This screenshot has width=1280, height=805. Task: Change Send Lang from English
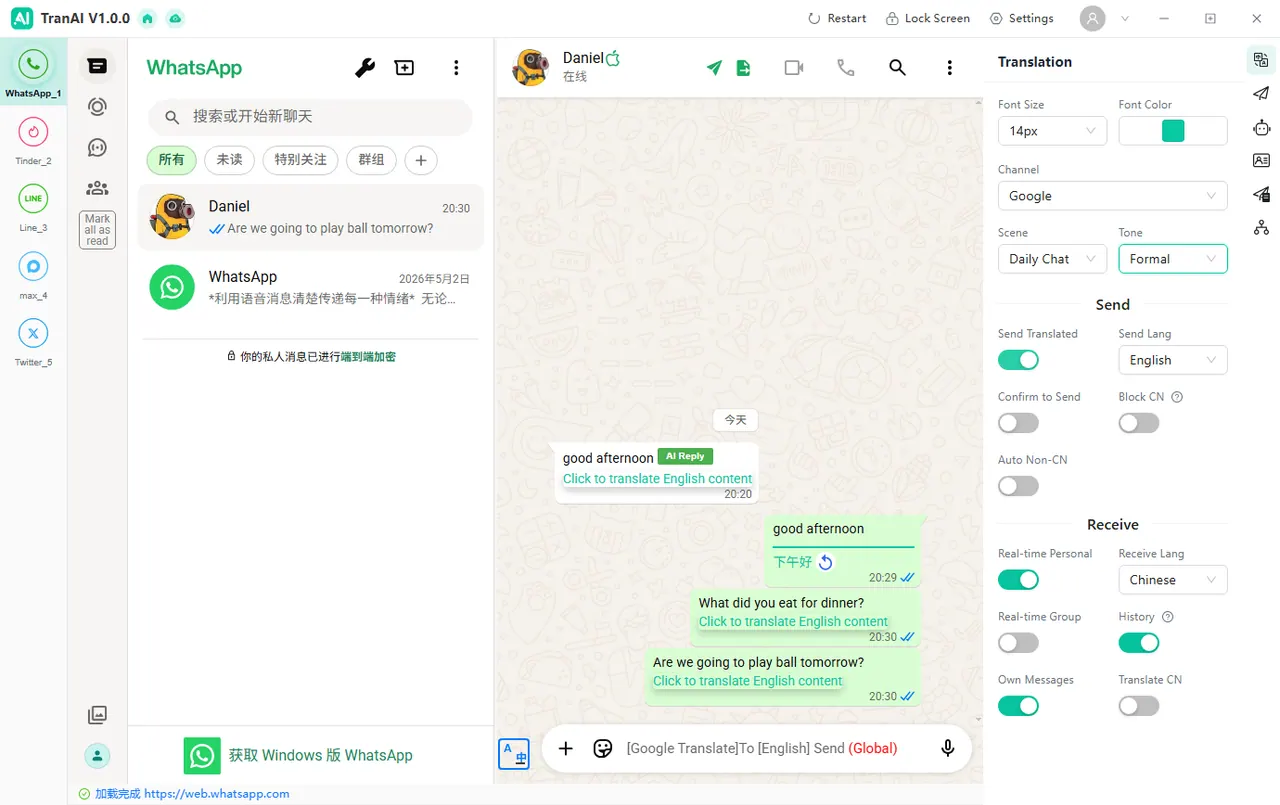click(x=1173, y=360)
